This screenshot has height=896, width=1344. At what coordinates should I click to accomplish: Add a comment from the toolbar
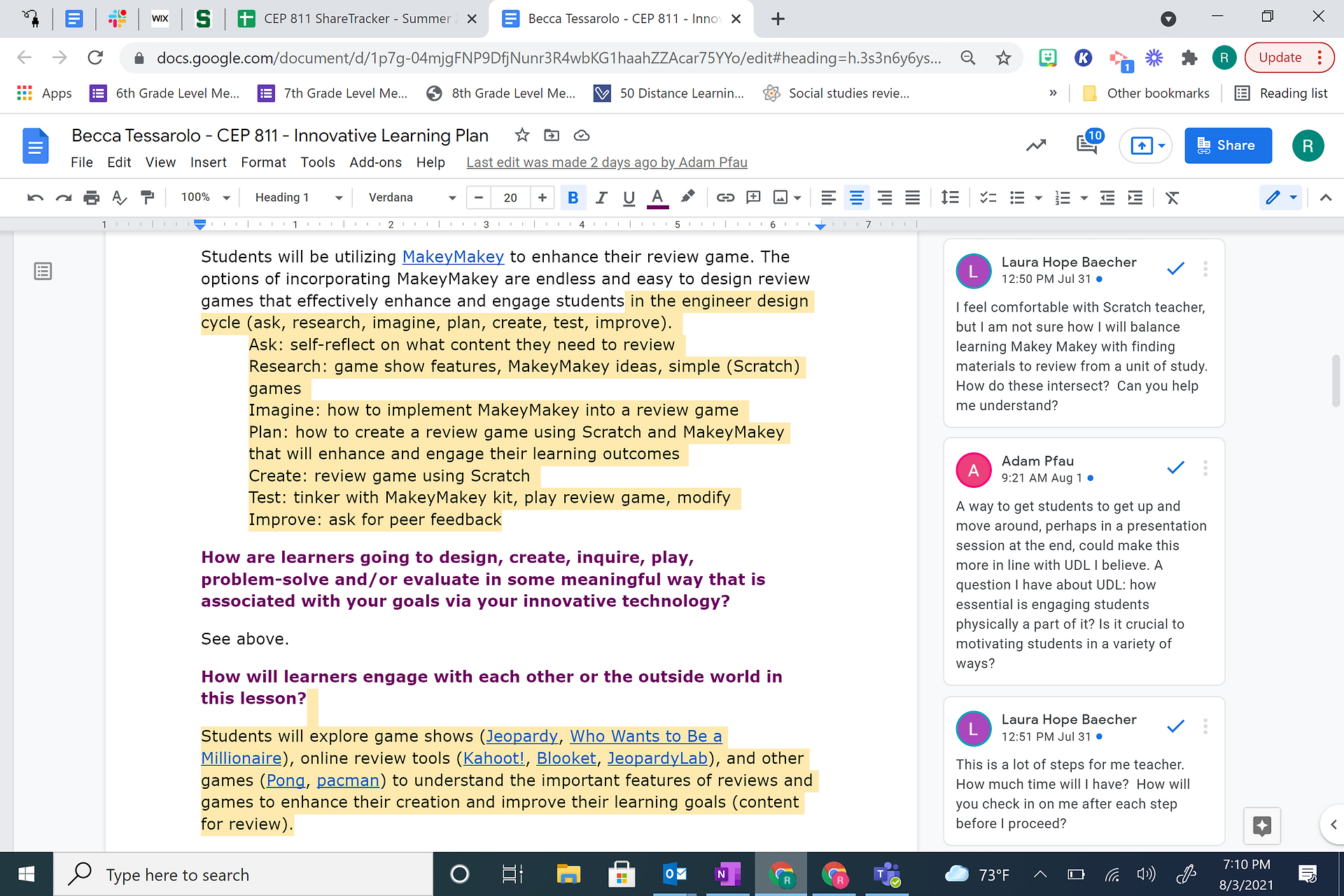(x=753, y=198)
